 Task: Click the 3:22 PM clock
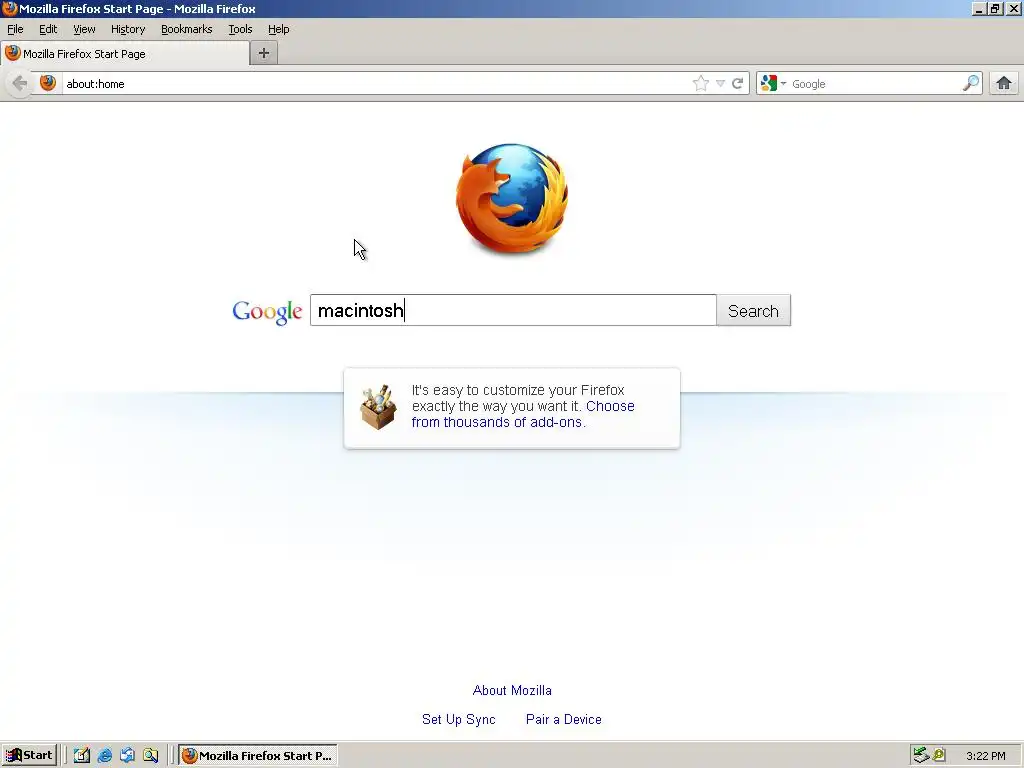(985, 756)
